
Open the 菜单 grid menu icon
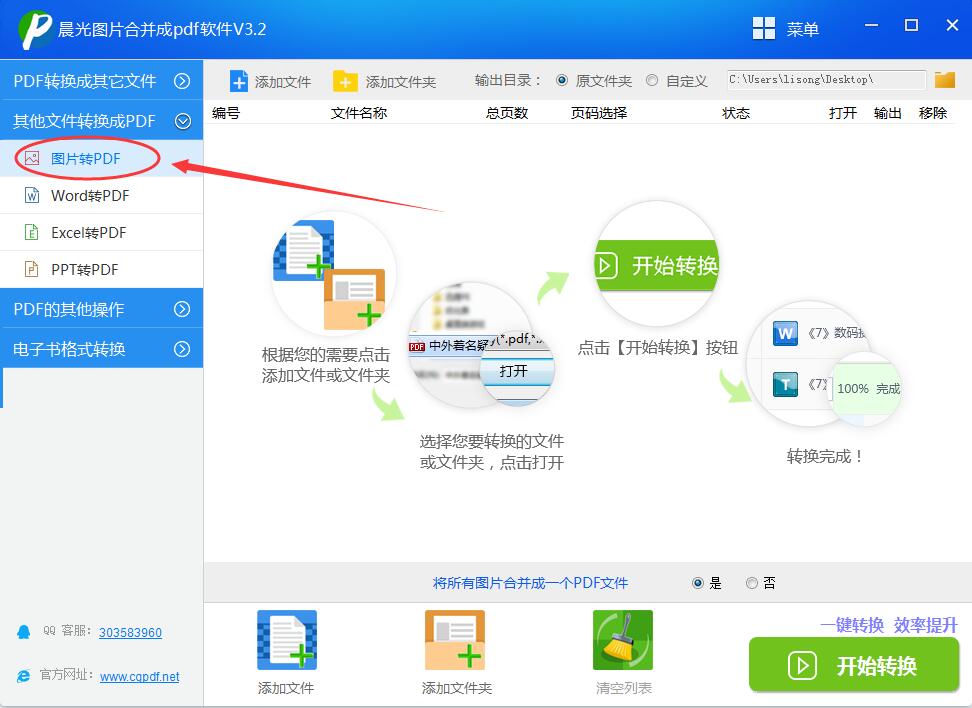[x=763, y=29]
